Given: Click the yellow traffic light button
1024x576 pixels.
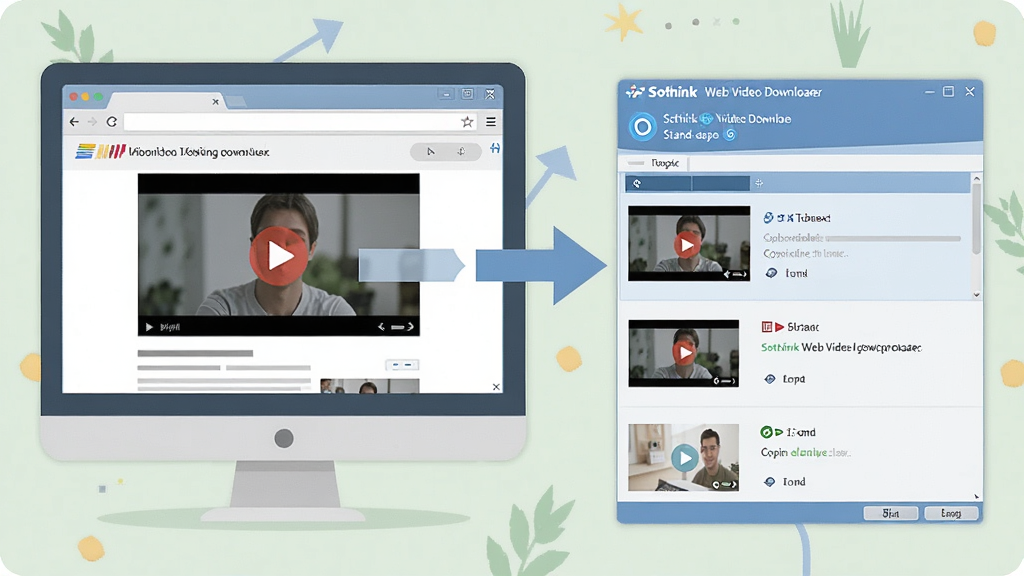Looking at the screenshot, I should tap(86, 97).
